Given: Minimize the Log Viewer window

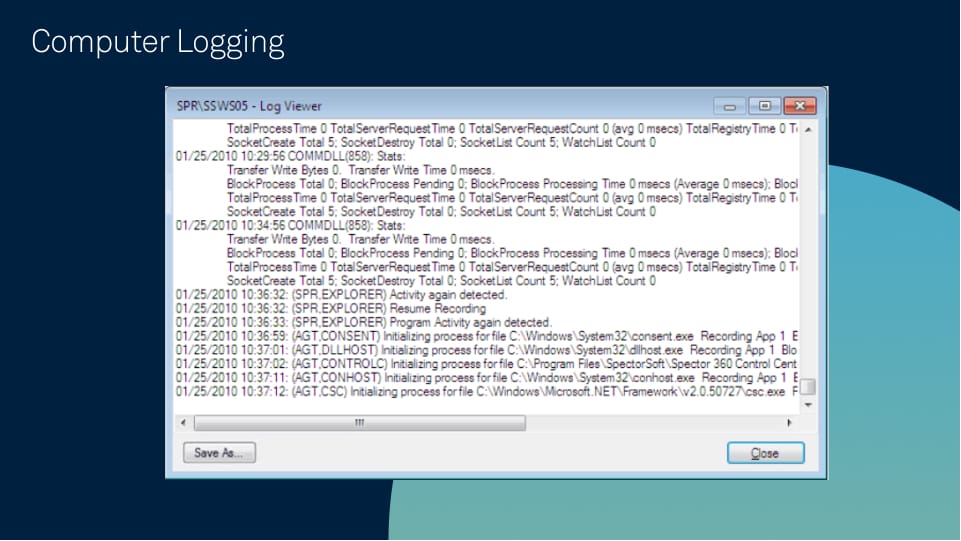Looking at the screenshot, I should pos(729,106).
